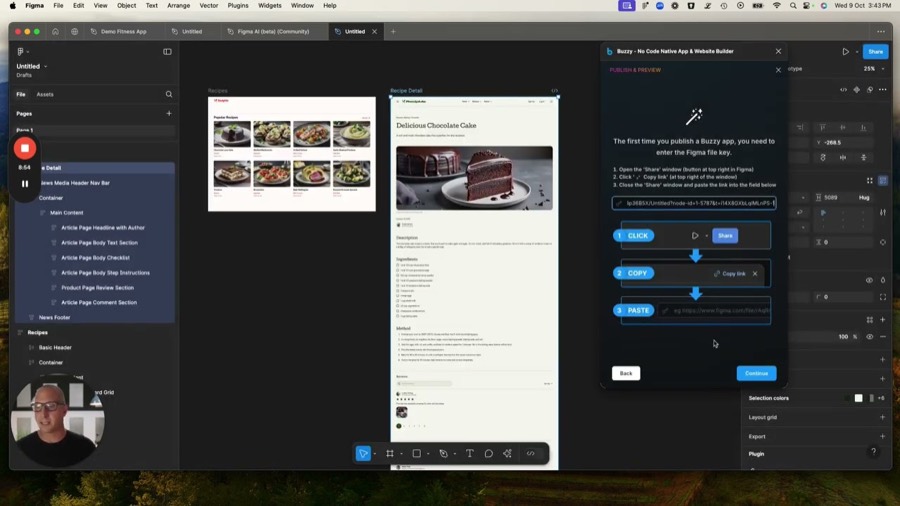This screenshot has height=506, width=900.
Task: Switch to Assets tab in left panel
Action: [x=45, y=95]
